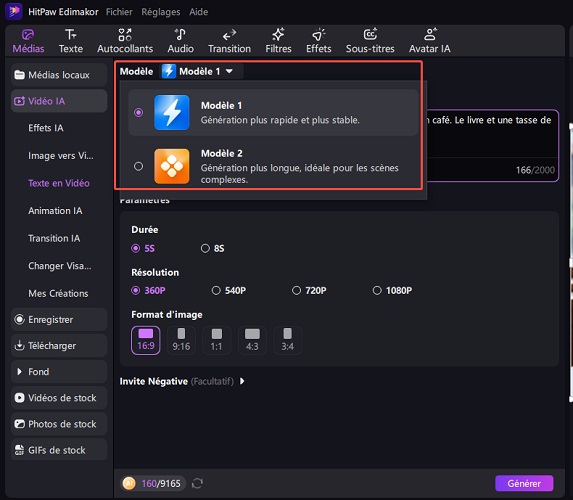Image resolution: width=573 pixels, height=500 pixels.
Task: Click the 166/2000 character counter
Action: 535,170
